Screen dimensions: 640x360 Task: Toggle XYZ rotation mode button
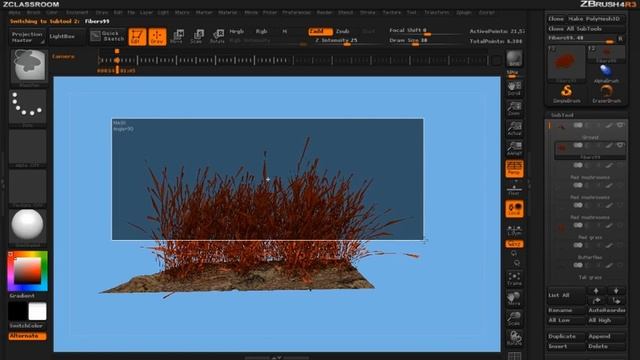pos(514,244)
